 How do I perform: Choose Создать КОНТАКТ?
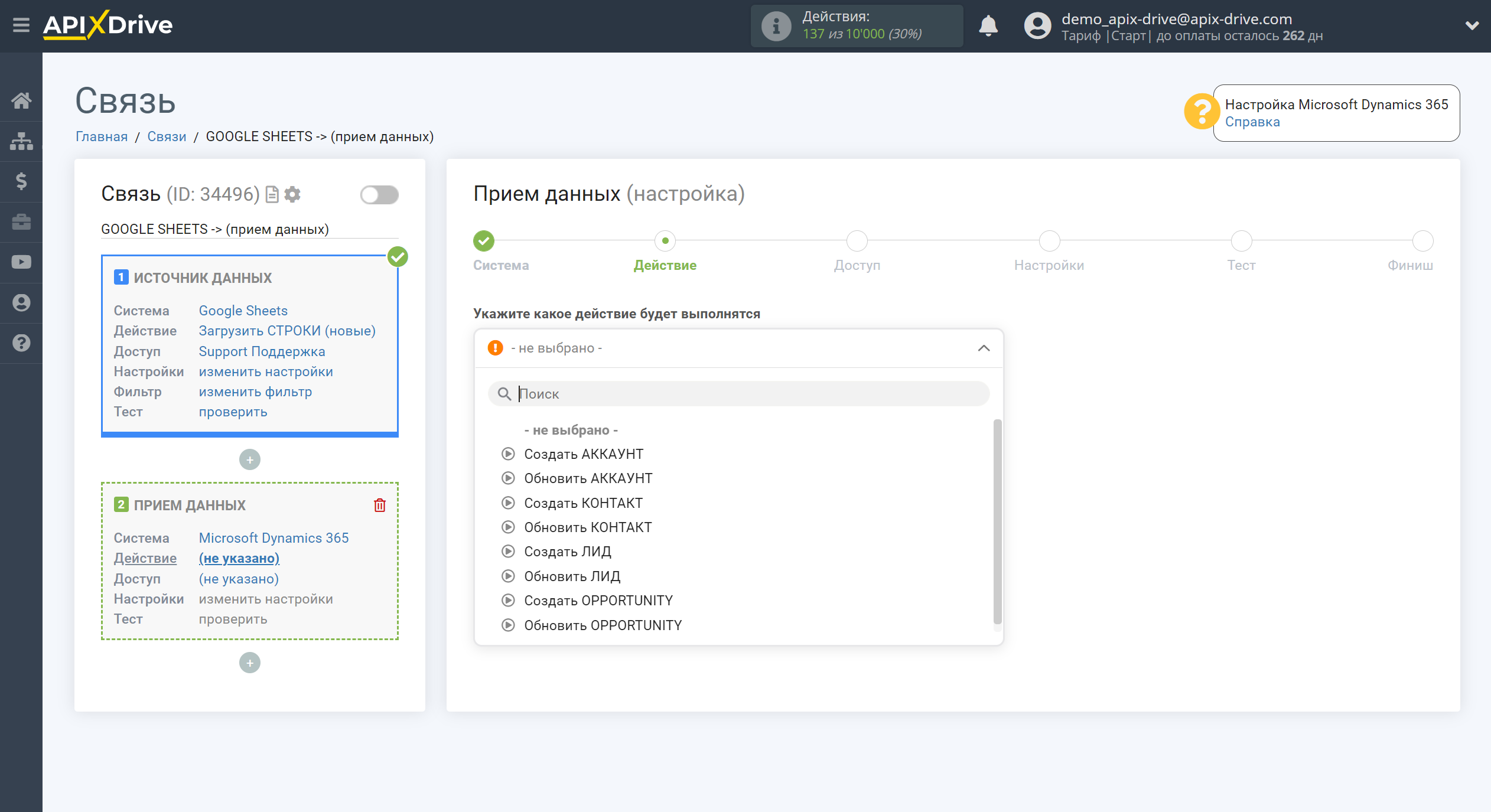point(584,503)
